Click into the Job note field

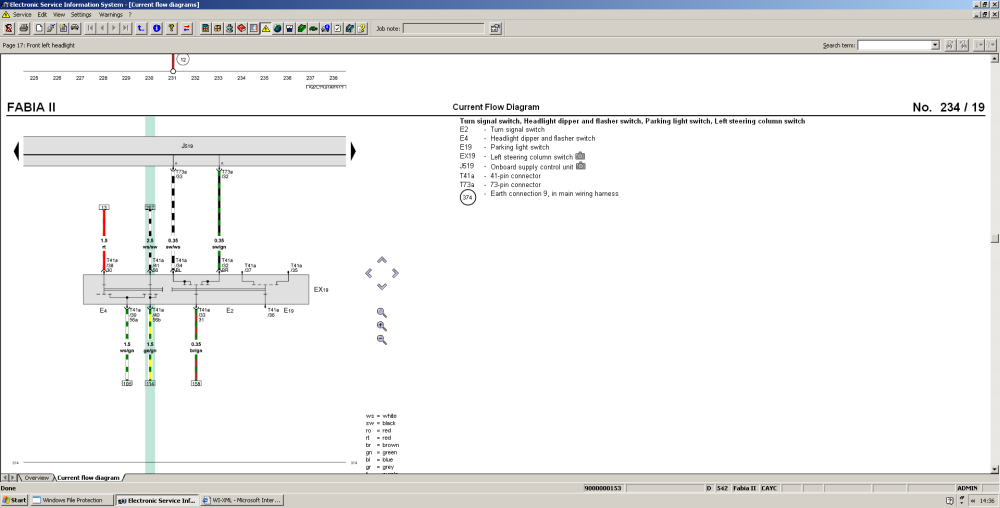tap(443, 28)
